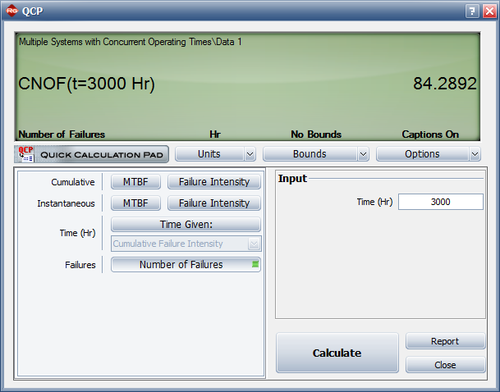Open the Units dropdown arrow
This screenshot has height=392, width=500.
pyautogui.click(x=250, y=154)
